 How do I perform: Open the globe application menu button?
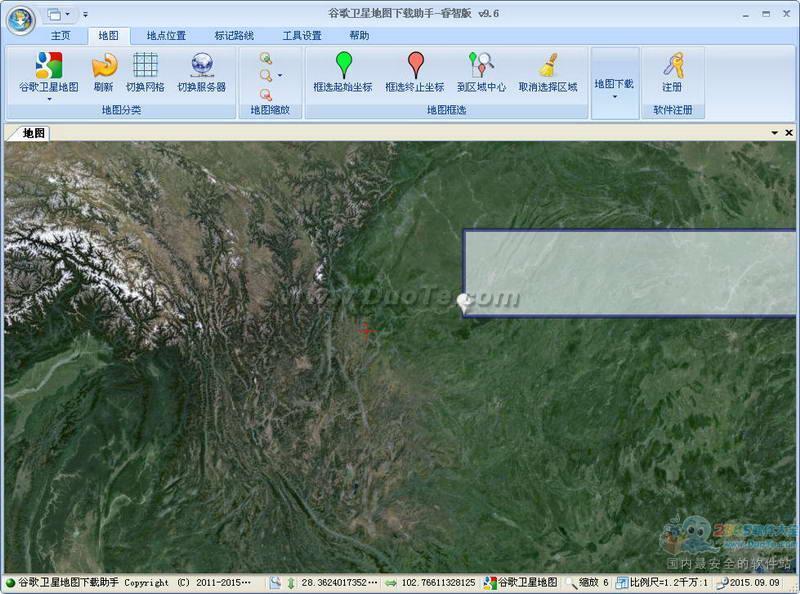click(x=20, y=20)
